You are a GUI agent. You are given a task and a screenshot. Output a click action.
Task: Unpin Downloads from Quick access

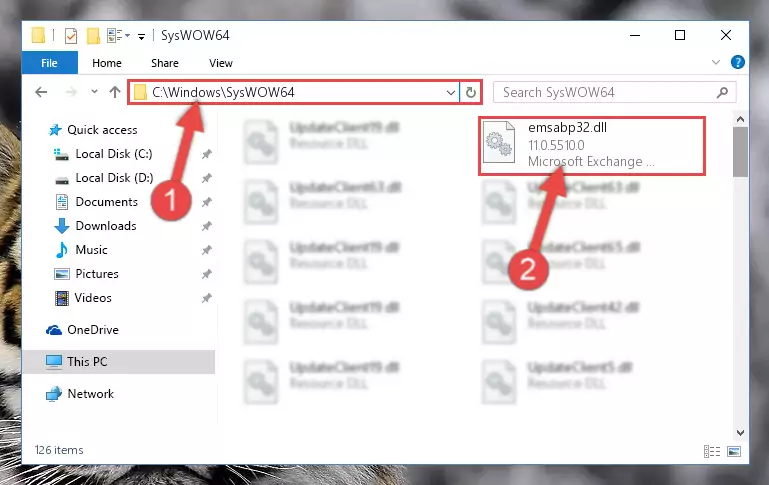click(206, 226)
